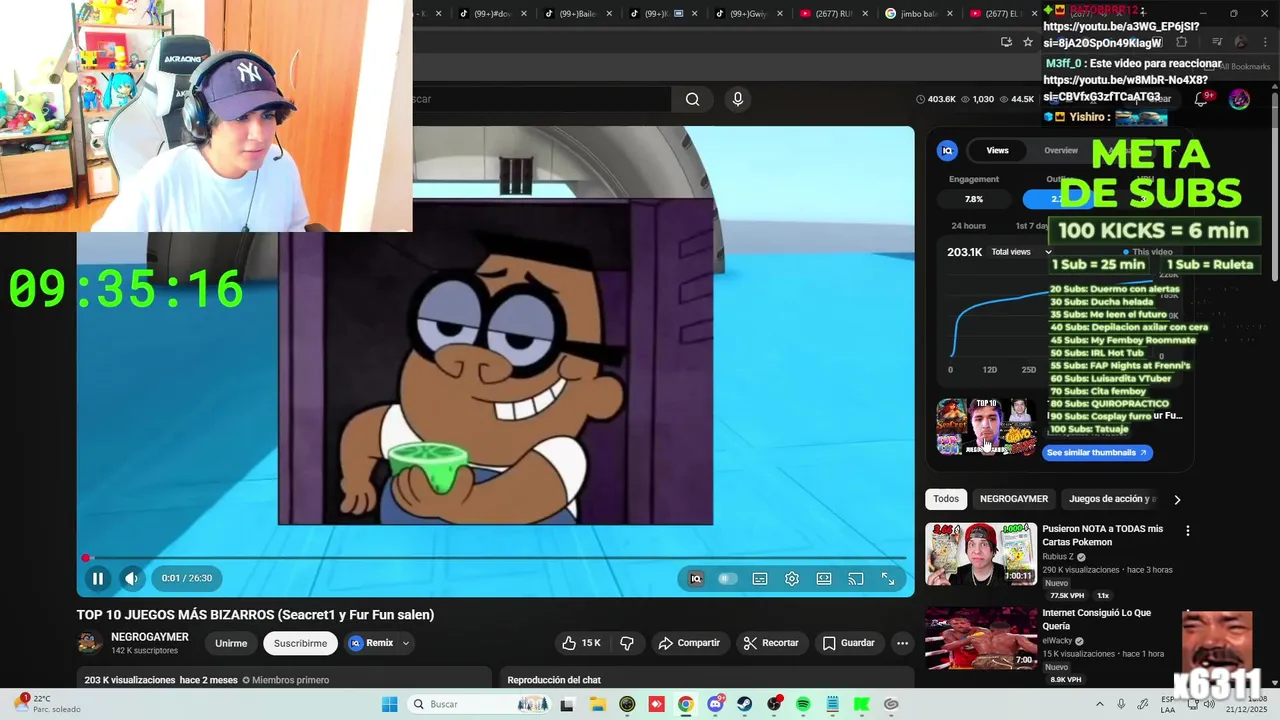Open the Pusieron NOTA a TODAS video thumbnail

point(981,554)
